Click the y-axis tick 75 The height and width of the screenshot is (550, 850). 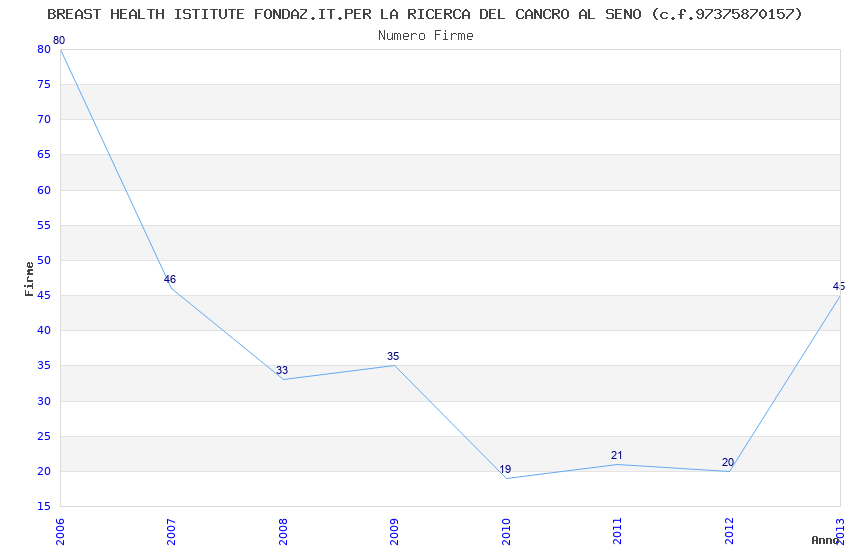click(x=44, y=85)
